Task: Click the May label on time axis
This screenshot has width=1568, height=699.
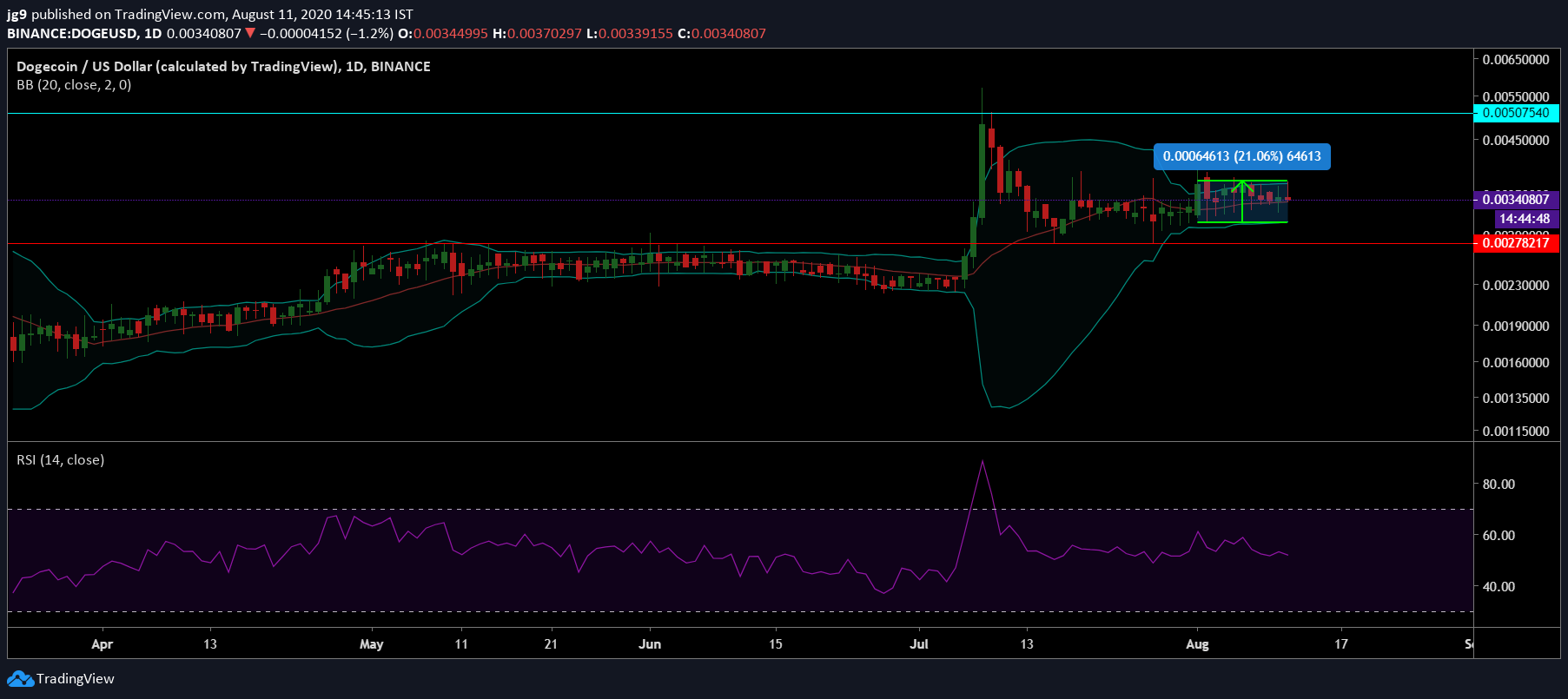Action: (x=371, y=644)
